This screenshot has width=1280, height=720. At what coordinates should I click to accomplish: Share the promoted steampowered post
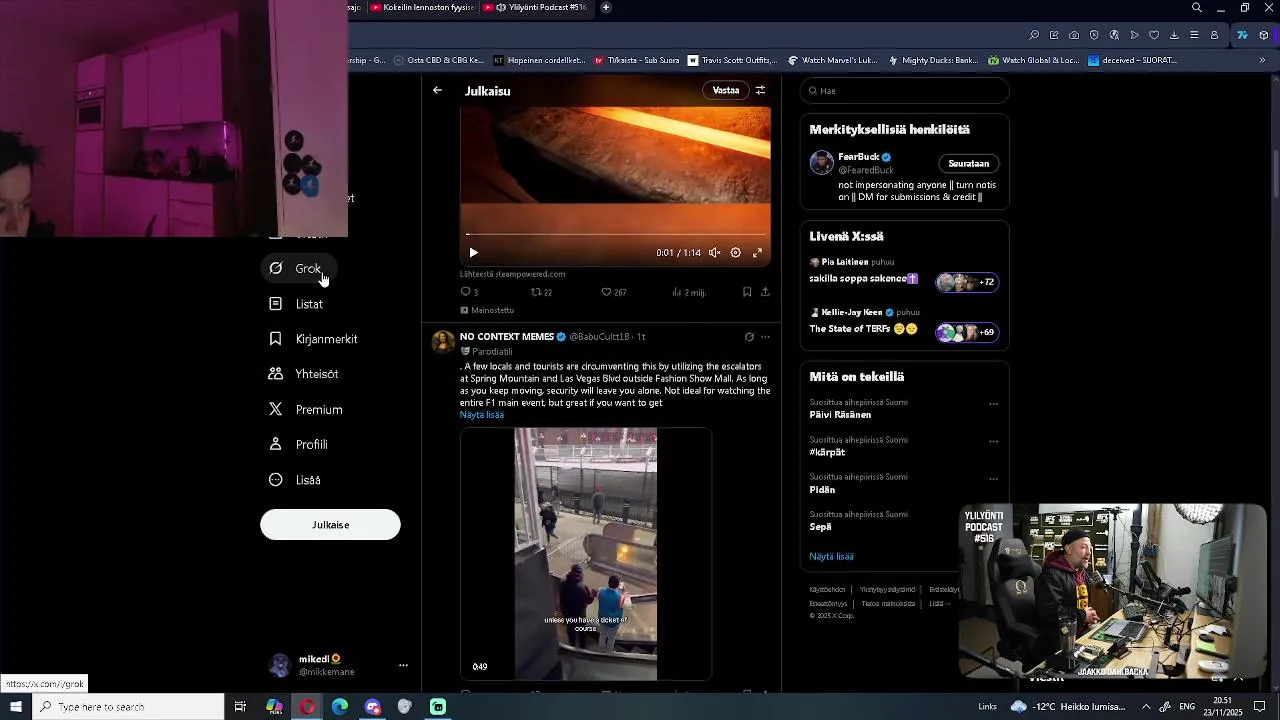click(765, 292)
